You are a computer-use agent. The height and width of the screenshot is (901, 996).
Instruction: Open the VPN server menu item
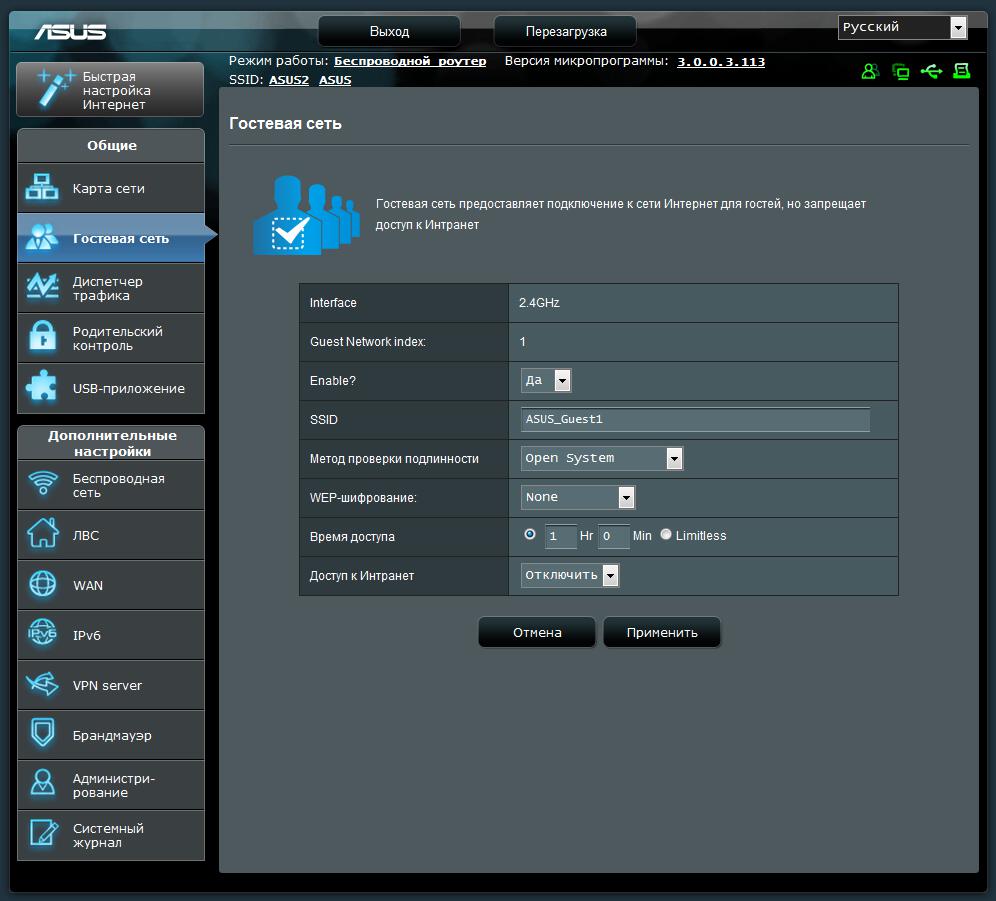click(x=111, y=685)
